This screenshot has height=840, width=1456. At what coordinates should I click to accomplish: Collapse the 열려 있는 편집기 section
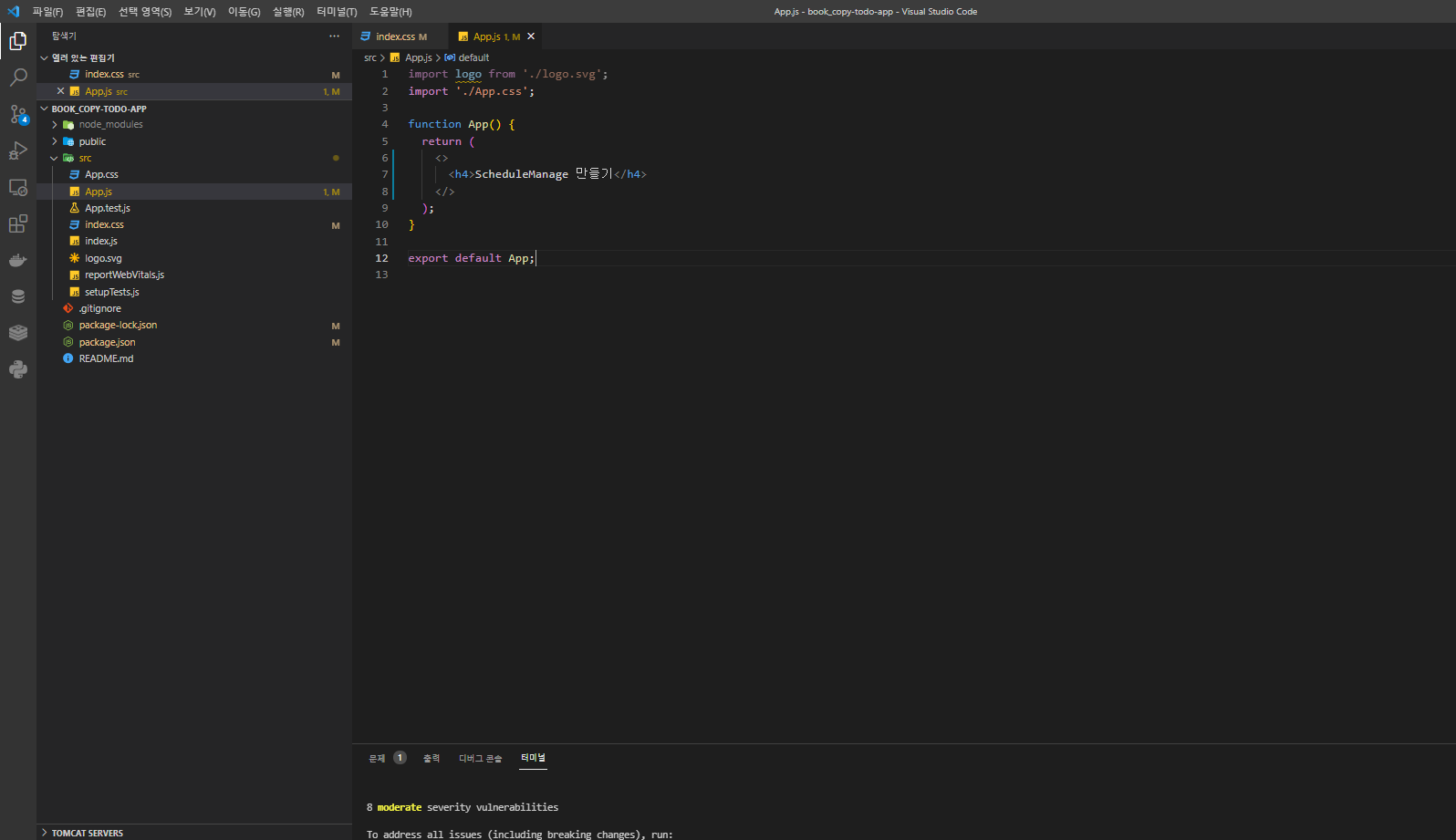[x=194, y=57]
